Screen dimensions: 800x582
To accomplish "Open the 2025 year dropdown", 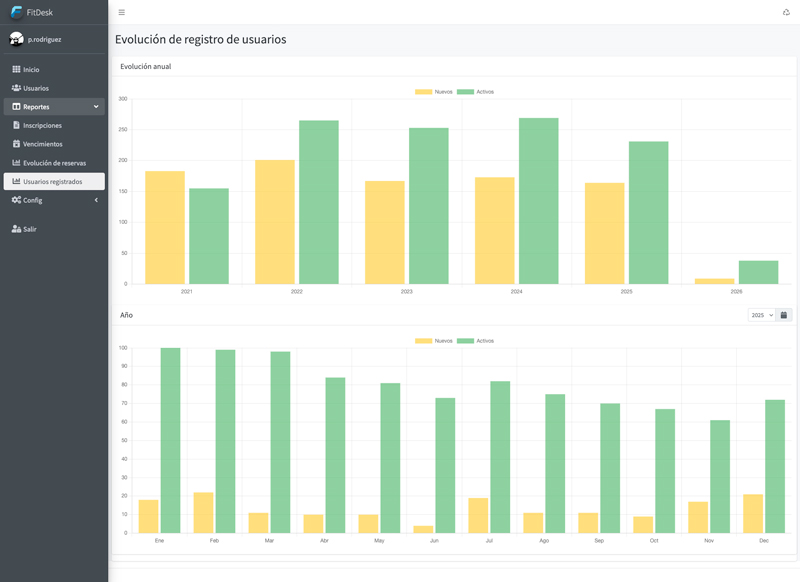I will [x=762, y=315].
